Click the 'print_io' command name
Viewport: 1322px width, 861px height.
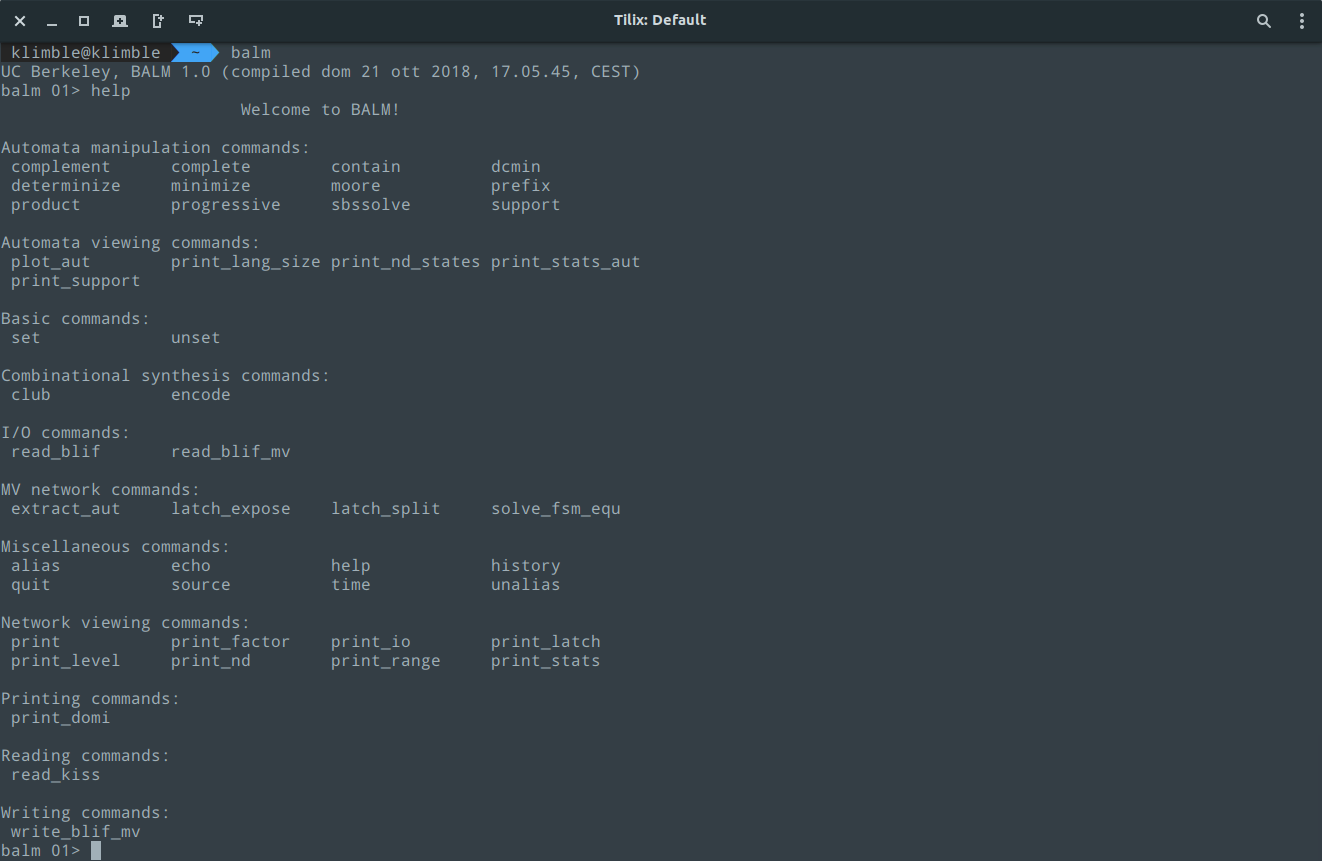371,642
